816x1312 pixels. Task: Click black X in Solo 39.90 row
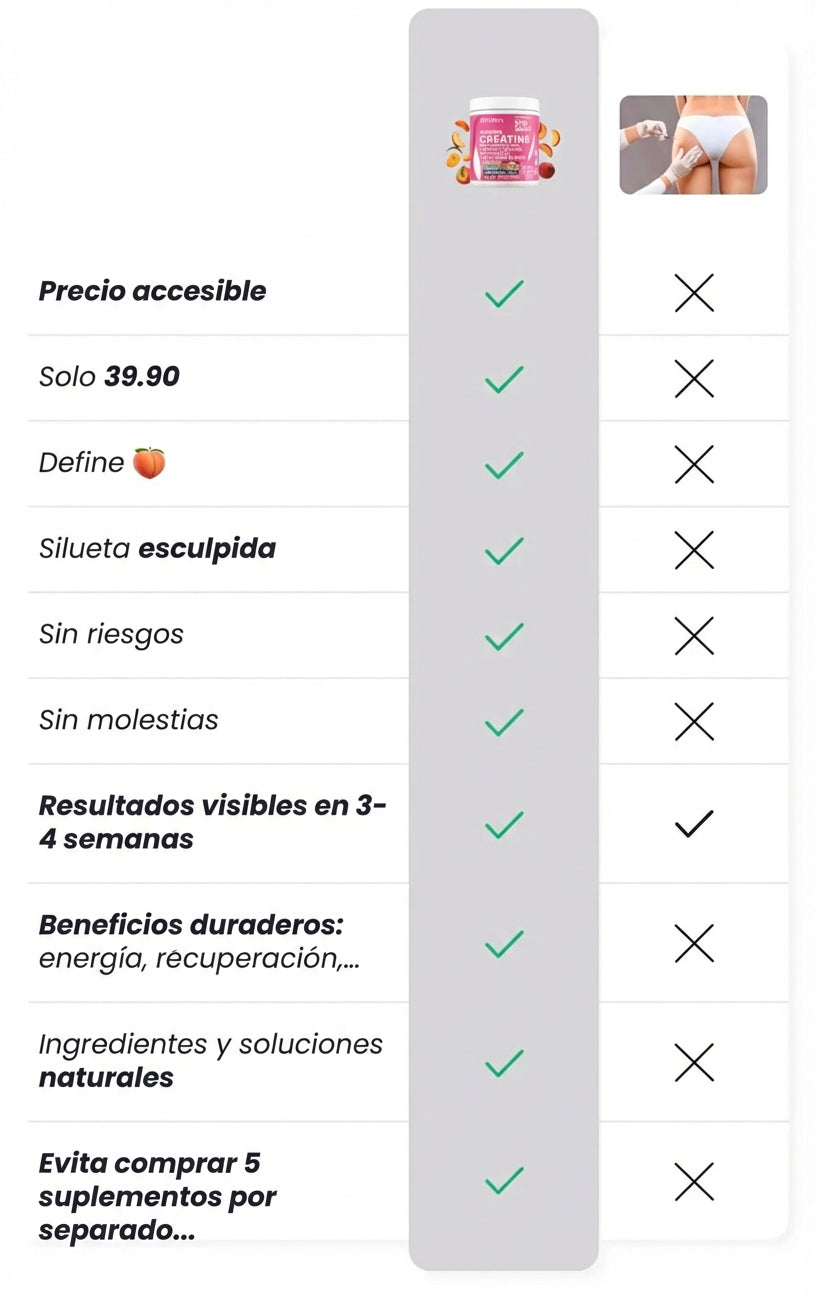(694, 379)
